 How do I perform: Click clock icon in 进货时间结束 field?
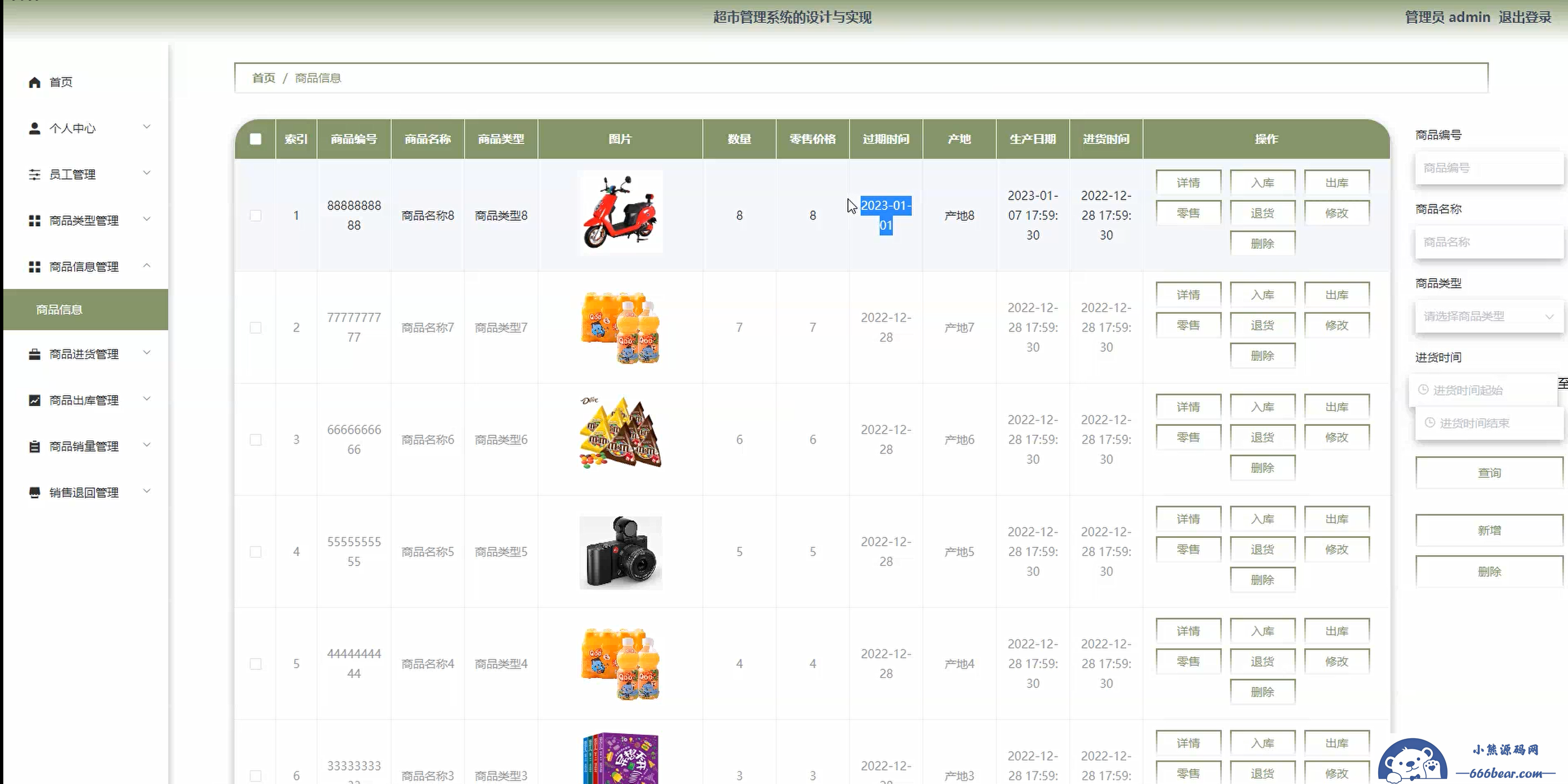(x=1430, y=423)
